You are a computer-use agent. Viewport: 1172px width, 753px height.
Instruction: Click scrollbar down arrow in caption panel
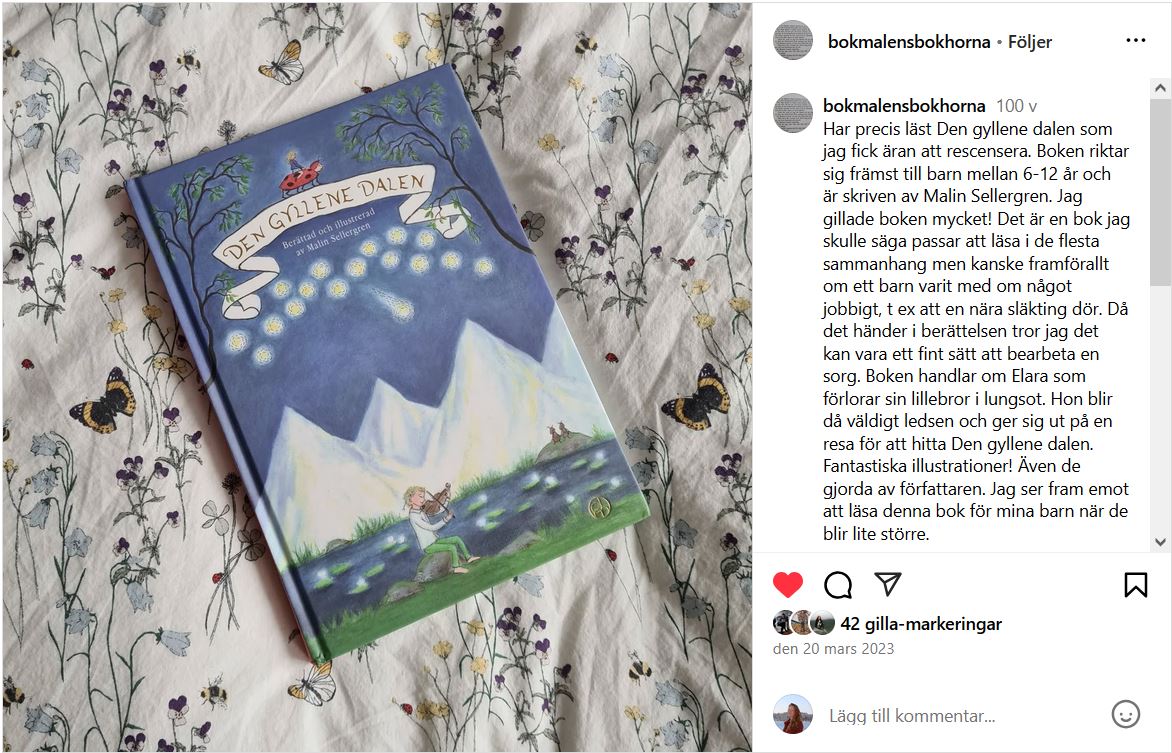[x=1160, y=542]
